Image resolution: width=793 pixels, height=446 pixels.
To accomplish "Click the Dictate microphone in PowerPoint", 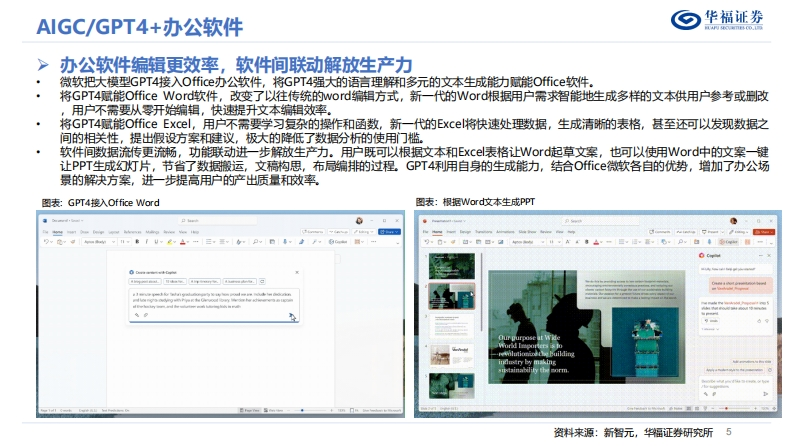I will pos(710,242).
